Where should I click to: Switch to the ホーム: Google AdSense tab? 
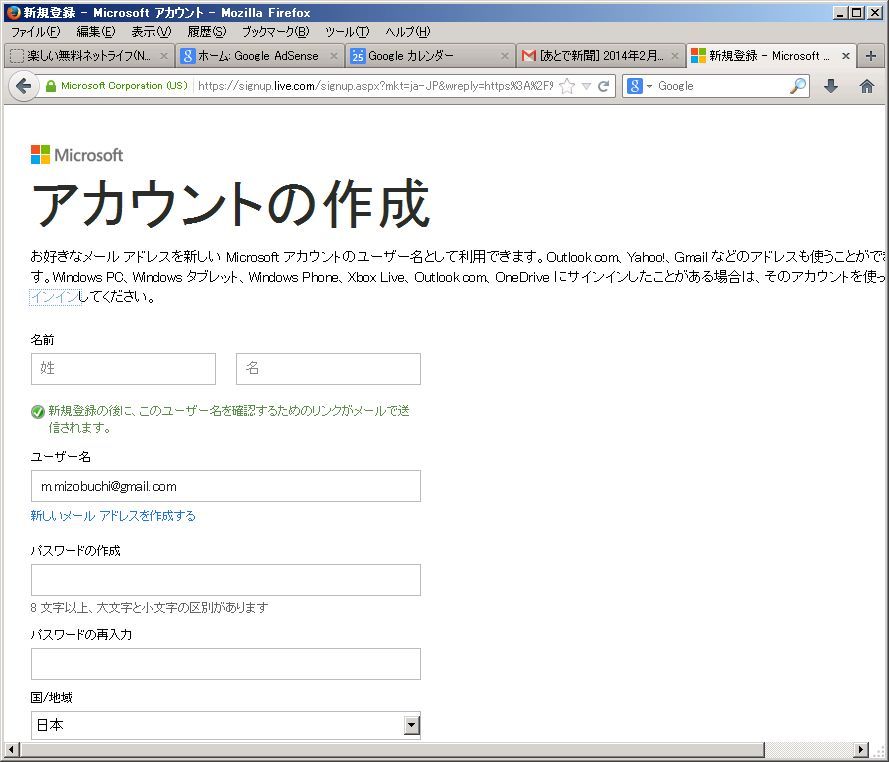click(260, 56)
